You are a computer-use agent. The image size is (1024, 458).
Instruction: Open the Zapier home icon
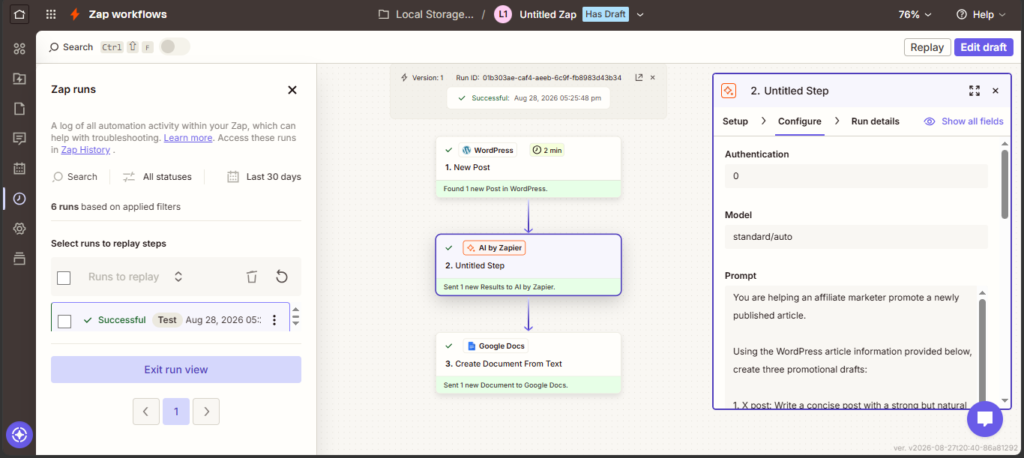(x=19, y=14)
